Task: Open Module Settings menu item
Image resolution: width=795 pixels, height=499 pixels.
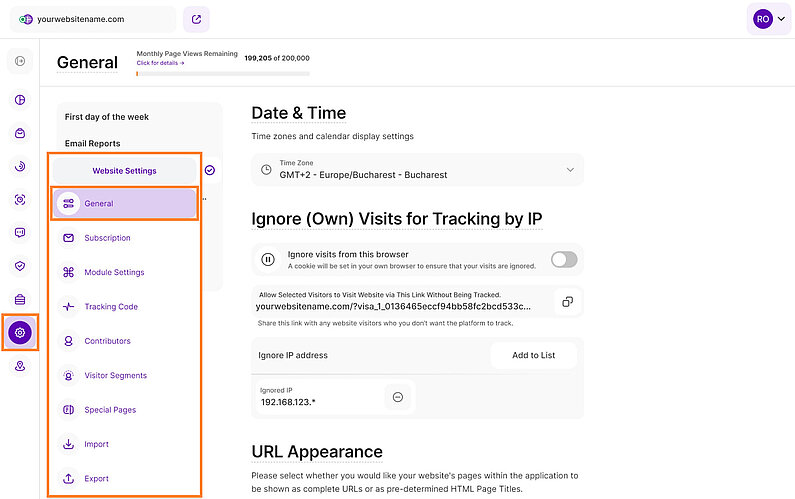Action: (114, 272)
